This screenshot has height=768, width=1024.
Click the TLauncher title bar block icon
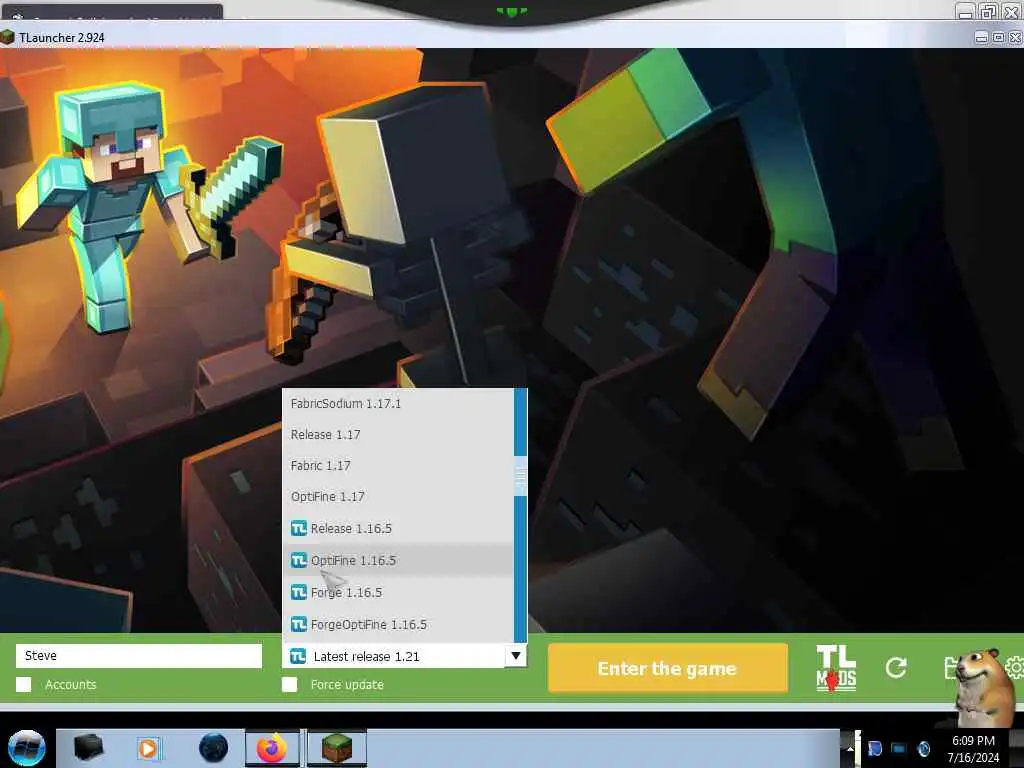7,37
